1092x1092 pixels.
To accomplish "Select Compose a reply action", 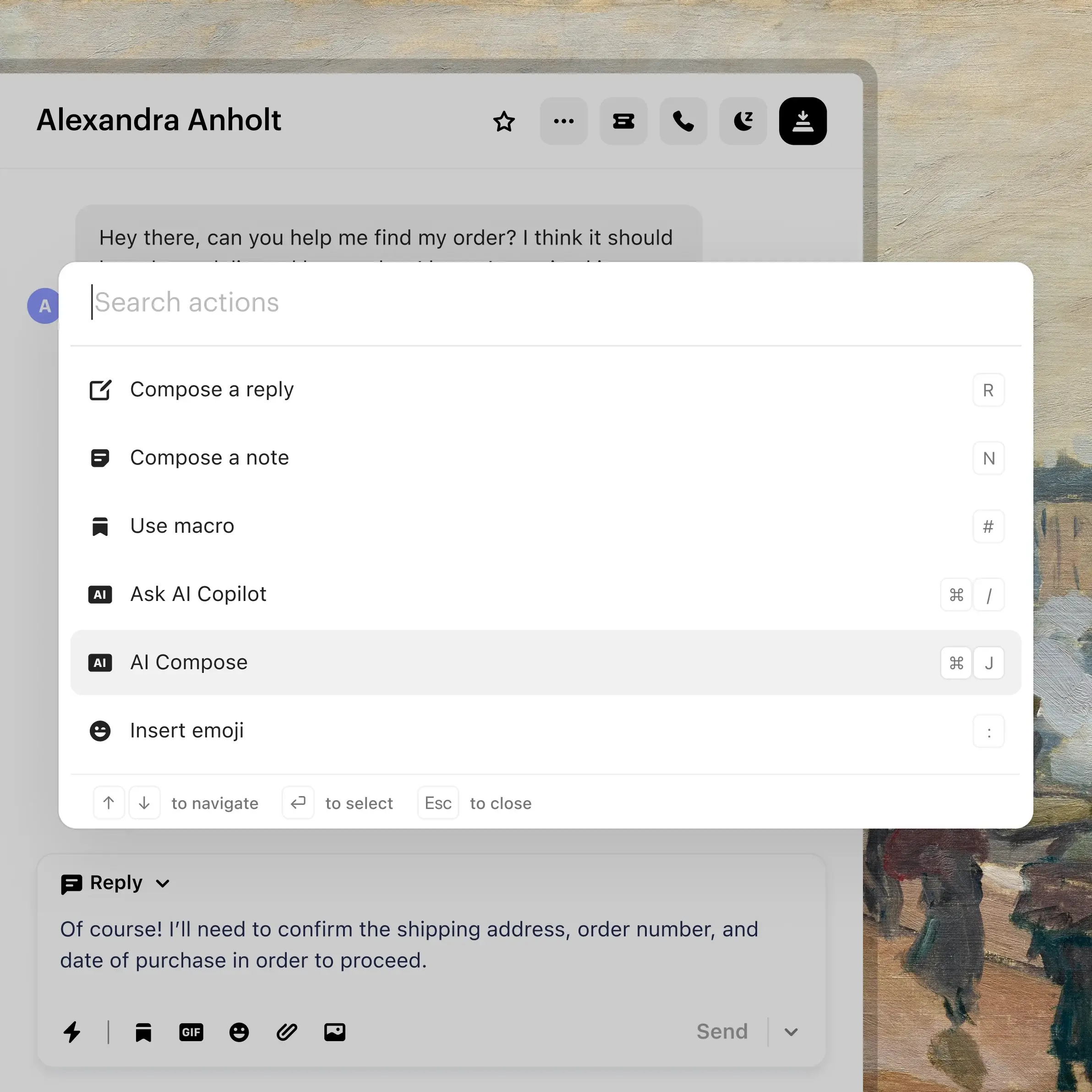I will 212,389.
